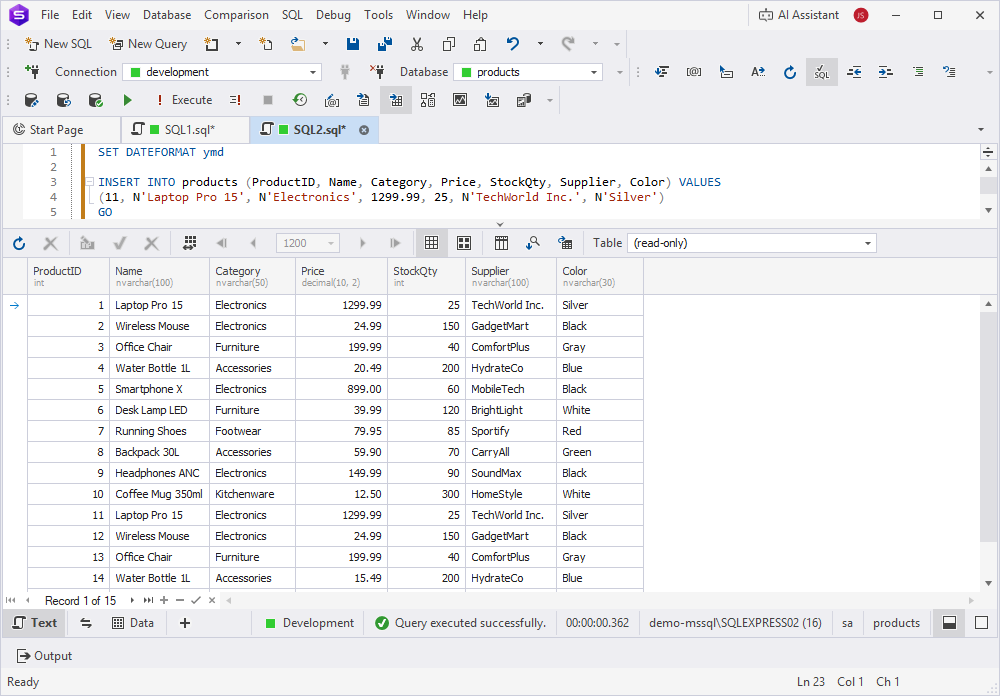Click the Undo arrow icon
The image size is (1000, 696).
(513, 44)
